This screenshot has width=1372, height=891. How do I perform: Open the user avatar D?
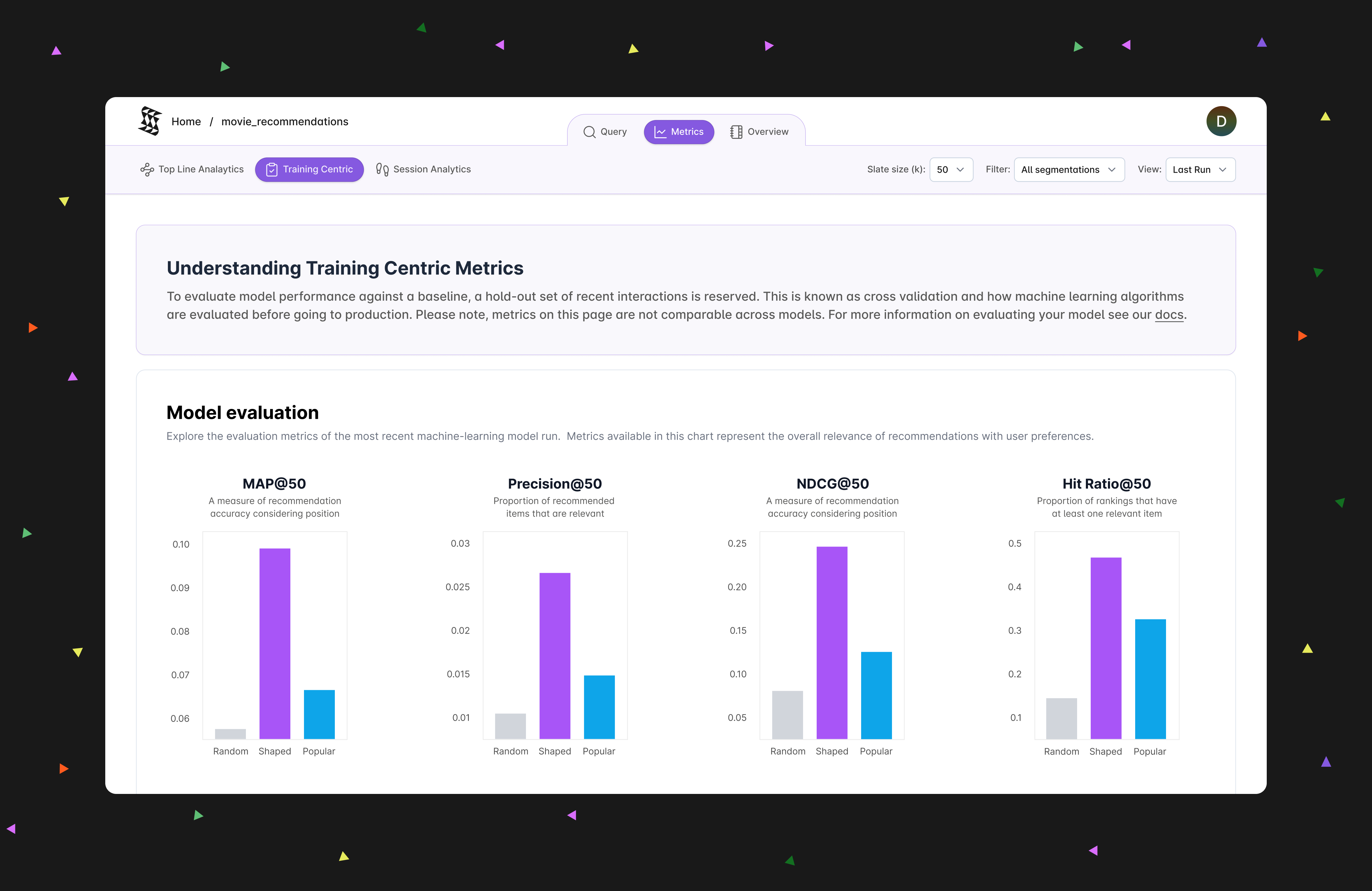click(x=1220, y=121)
